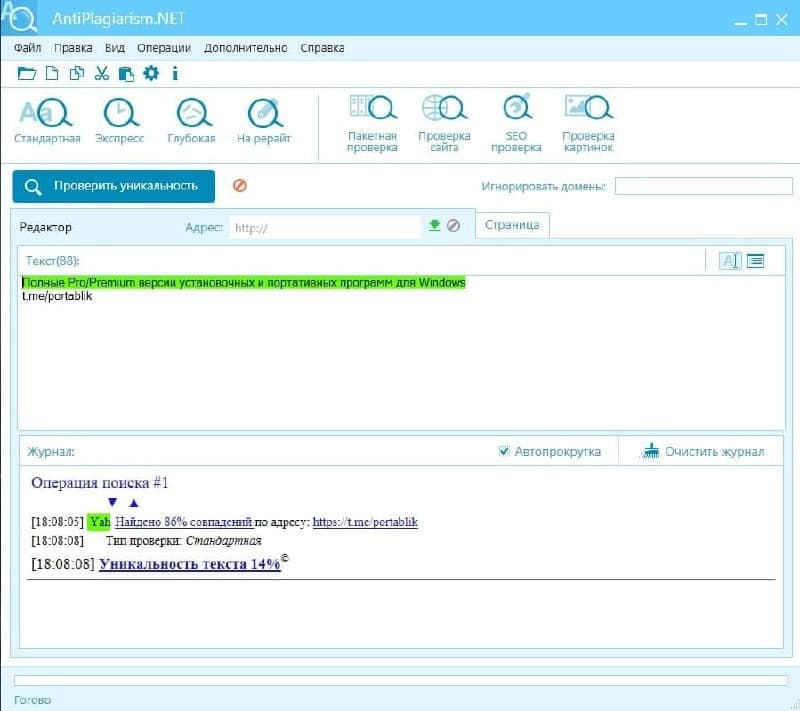Click the Проверить уникальность button
800x711 pixels.
(x=114, y=186)
